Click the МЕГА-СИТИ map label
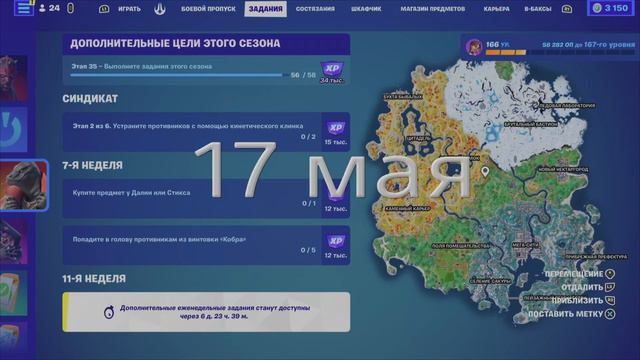640x360 pixels. [525, 245]
